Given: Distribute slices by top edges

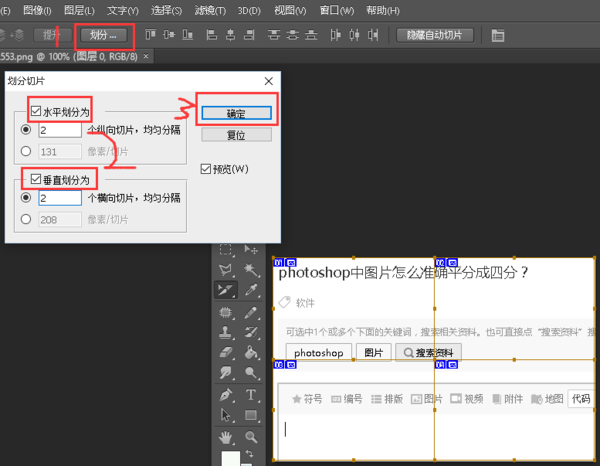Looking at the screenshot, I should [274, 35].
